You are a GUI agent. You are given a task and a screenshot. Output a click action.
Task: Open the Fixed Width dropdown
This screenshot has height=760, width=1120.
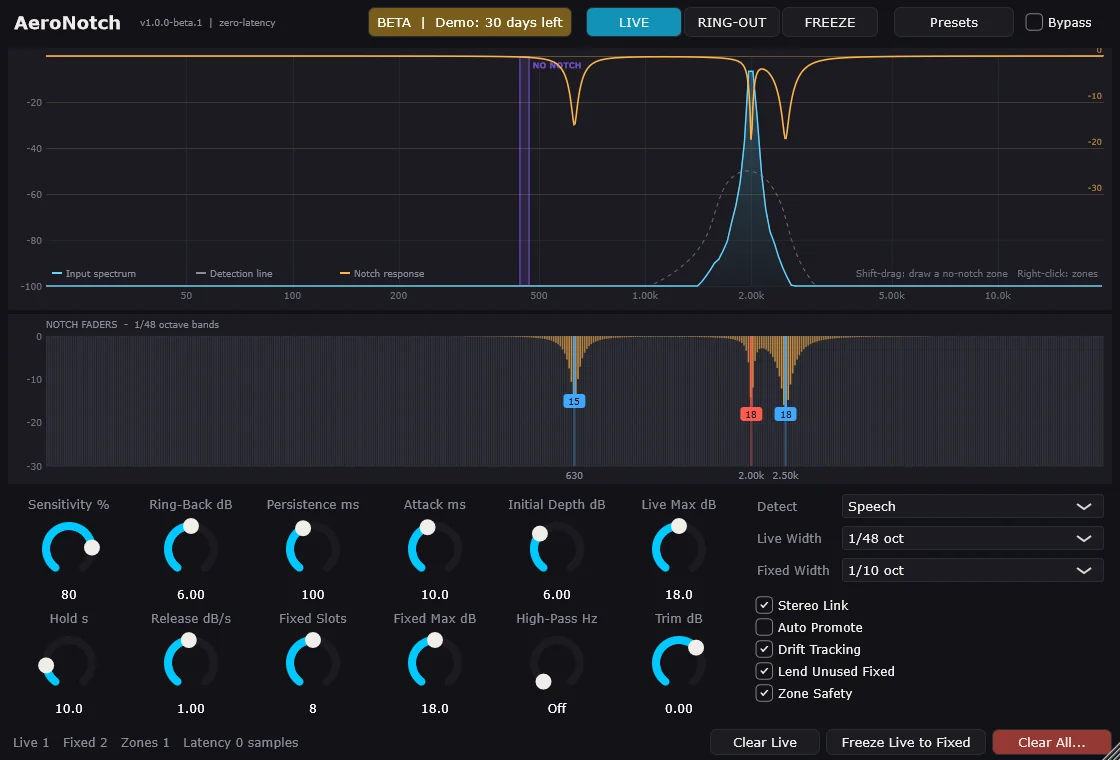tap(972, 571)
